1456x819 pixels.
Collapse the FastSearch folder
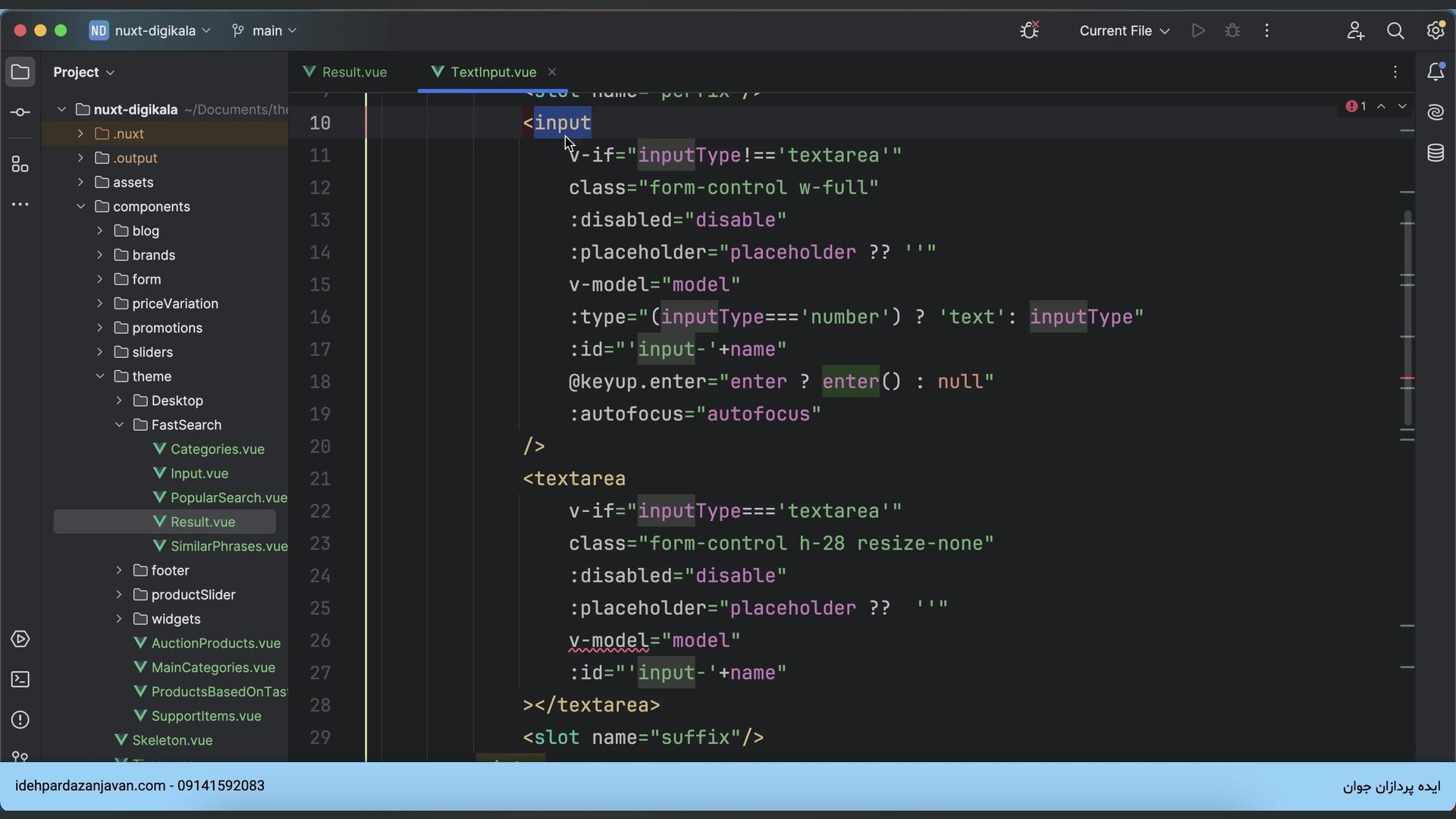pos(119,425)
